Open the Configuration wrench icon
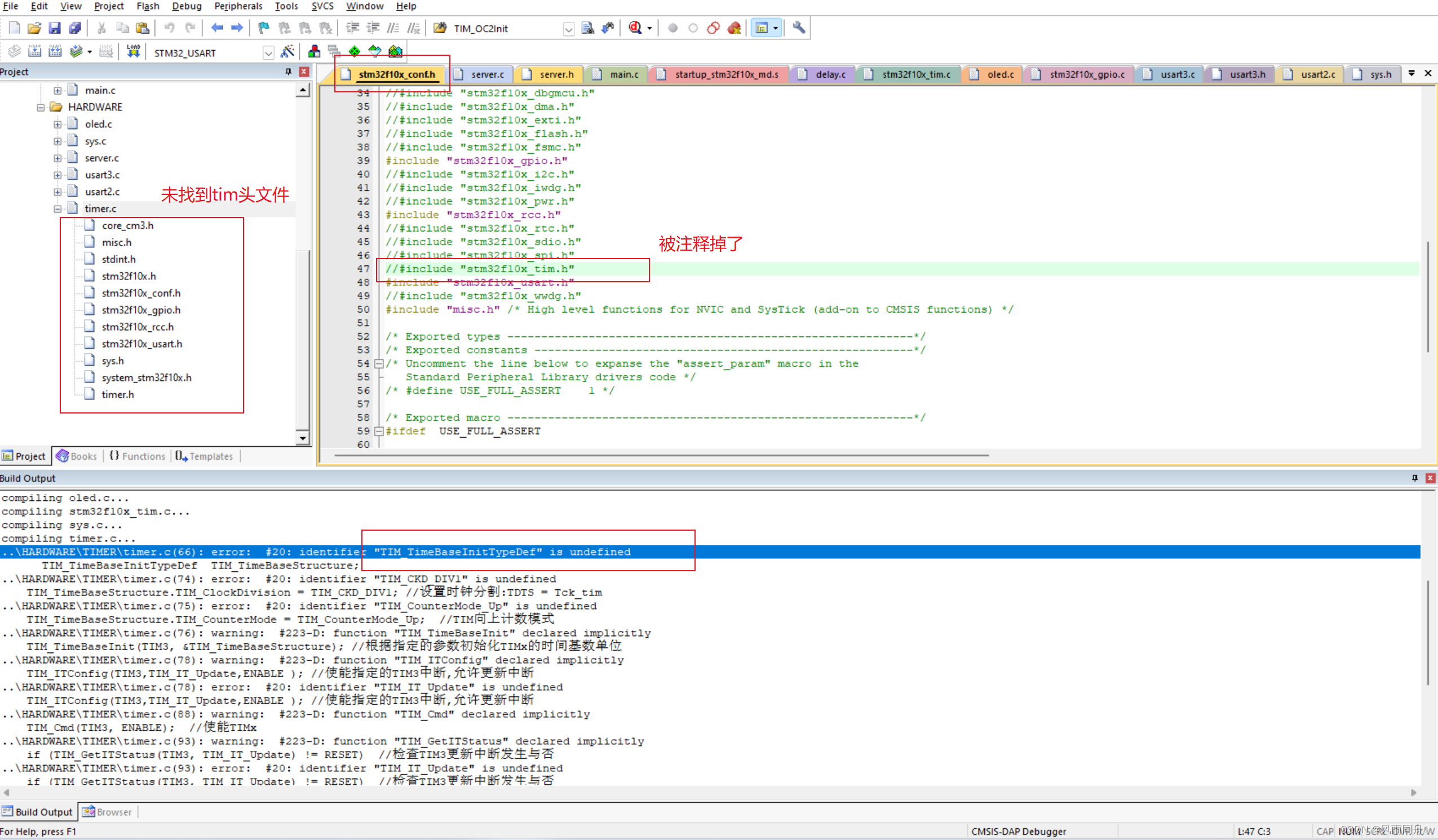The height and width of the screenshot is (840, 1438). click(799, 28)
